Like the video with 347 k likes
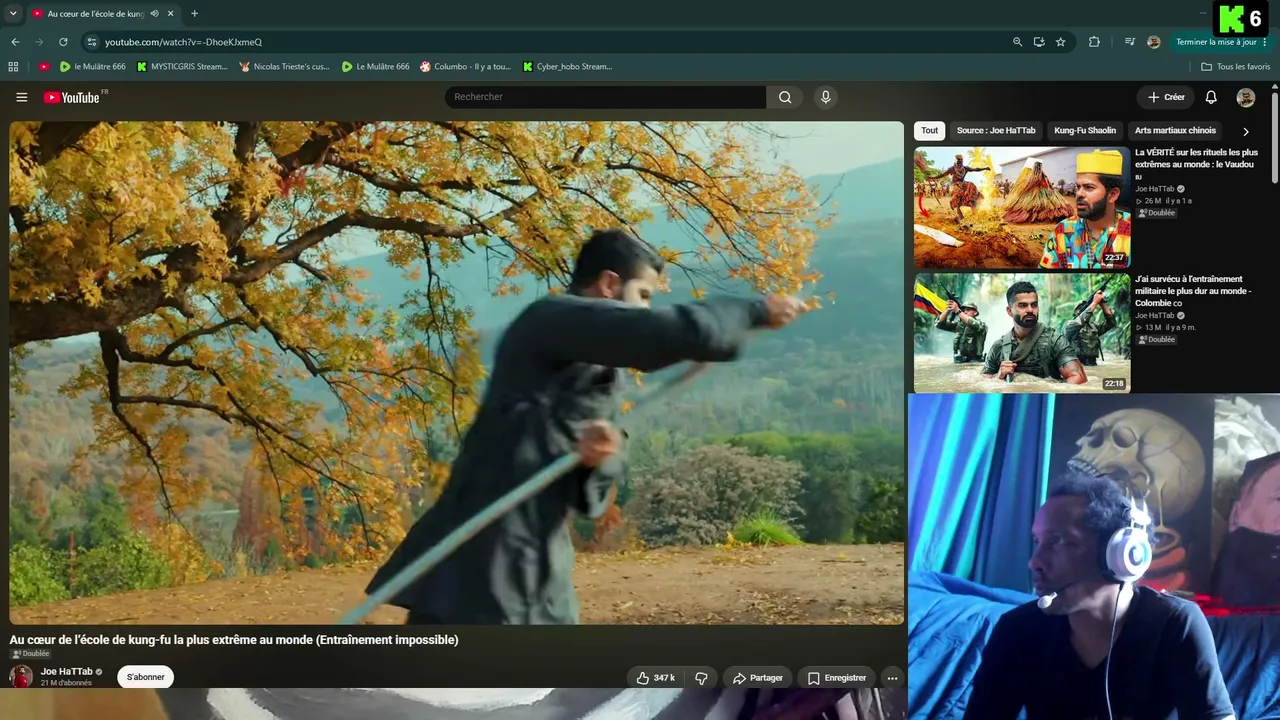Viewport: 1280px width, 720px height. 655,678
